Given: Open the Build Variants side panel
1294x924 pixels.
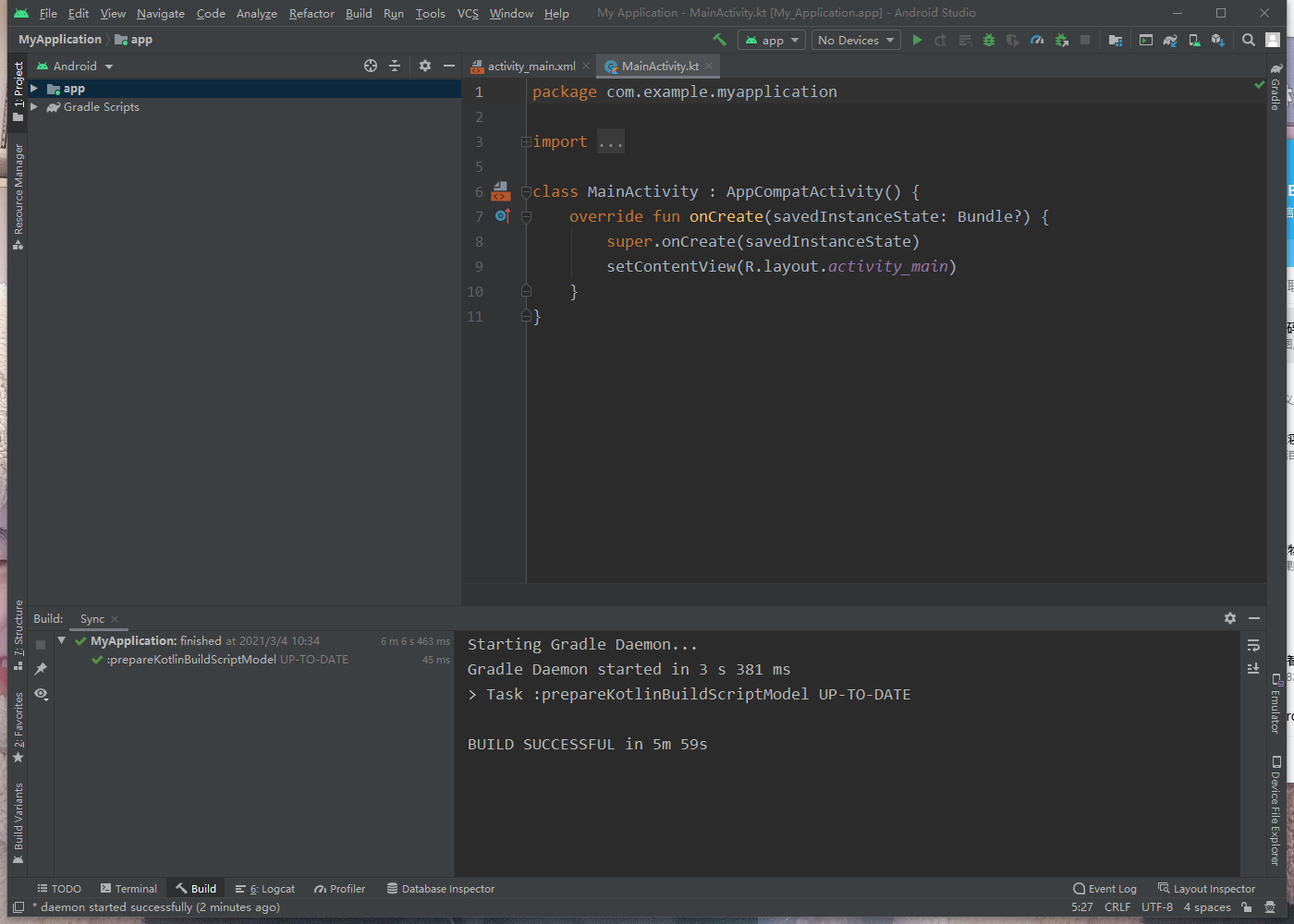Looking at the screenshot, I should [x=18, y=823].
